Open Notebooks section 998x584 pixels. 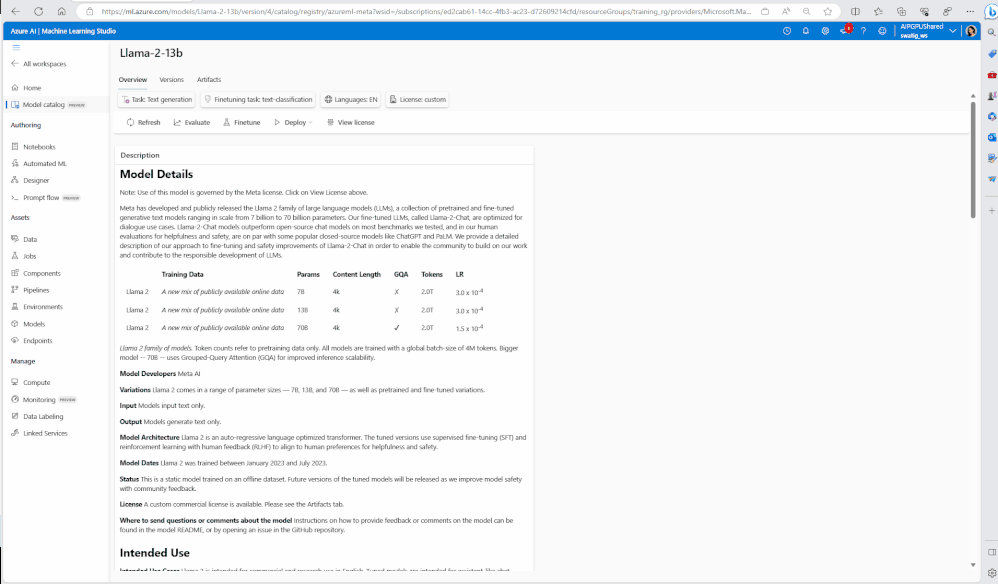click(34, 147)
